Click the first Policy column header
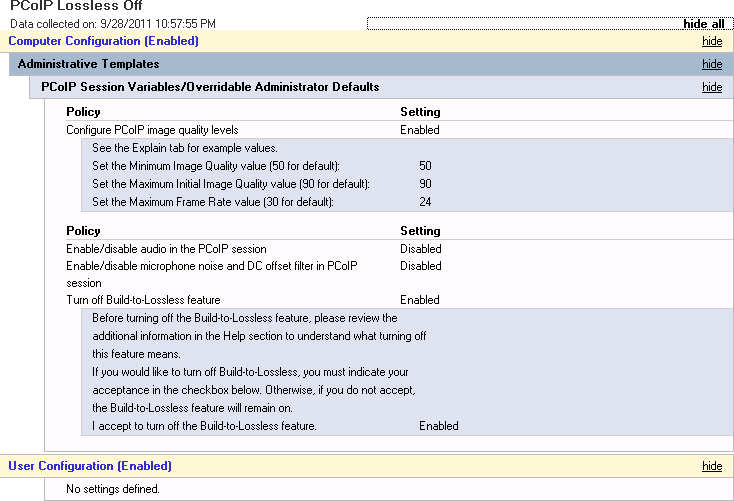734x501 pixels. [83, 112]
